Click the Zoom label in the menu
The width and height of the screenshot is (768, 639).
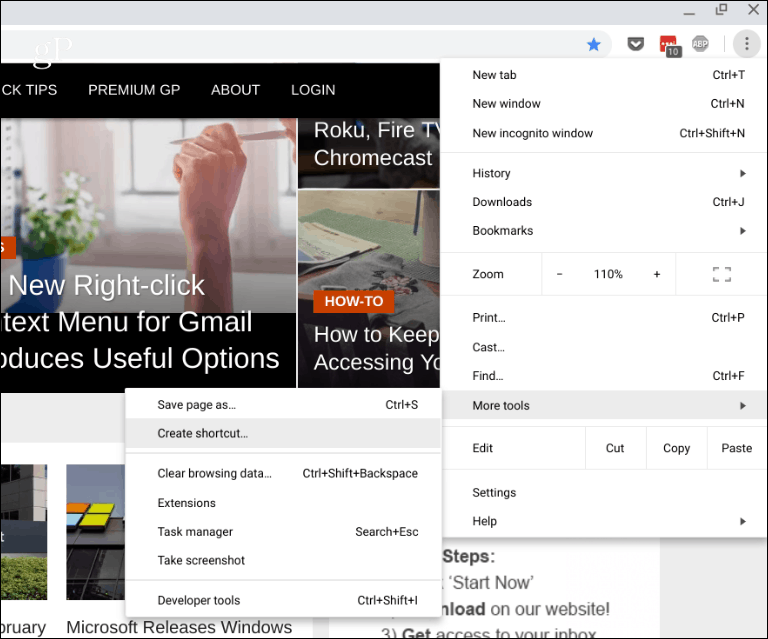[x=488, y=274]
